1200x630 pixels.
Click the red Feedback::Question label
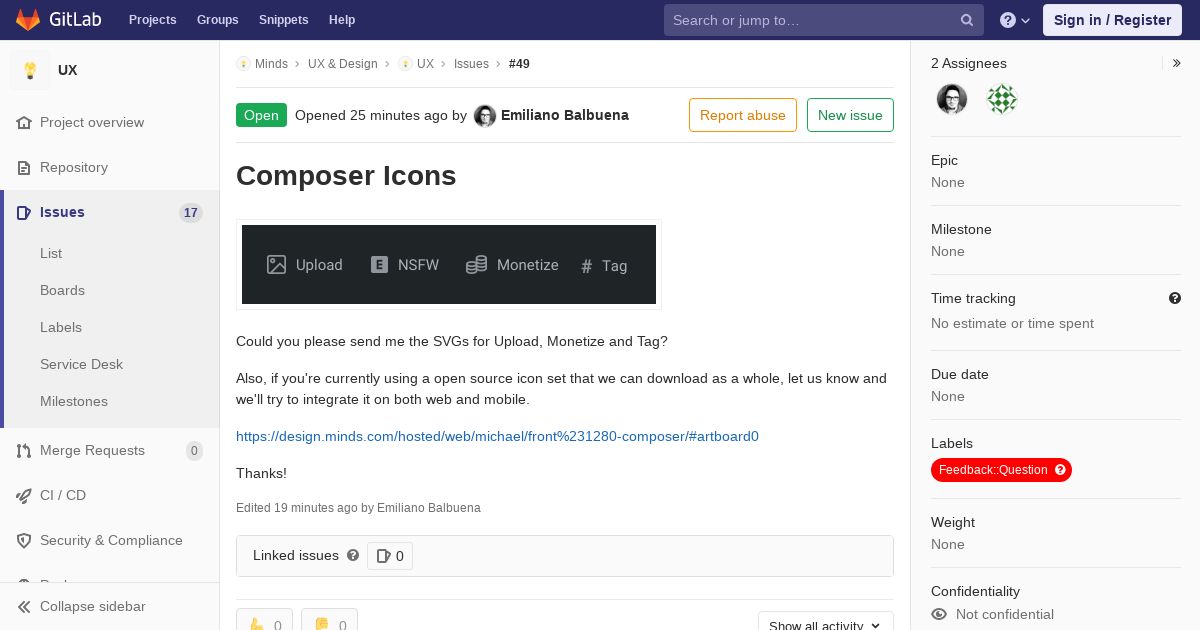pos(1001,470)
